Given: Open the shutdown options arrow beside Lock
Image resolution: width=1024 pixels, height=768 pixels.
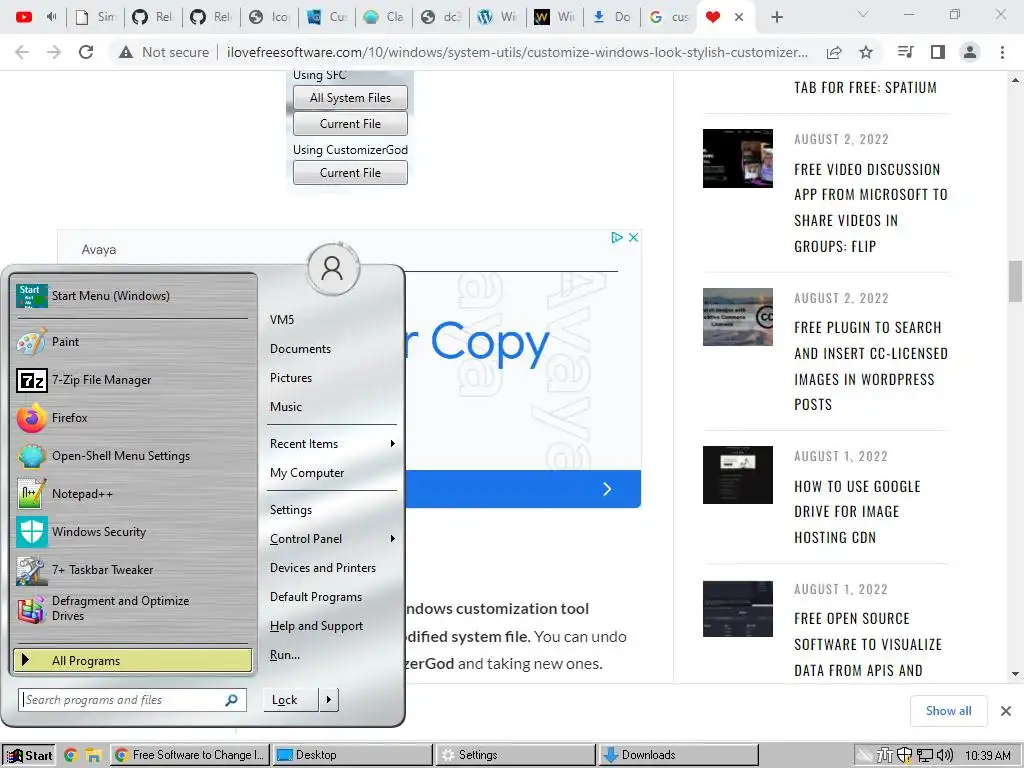Looking at the screenshot, I should (328, 700).
